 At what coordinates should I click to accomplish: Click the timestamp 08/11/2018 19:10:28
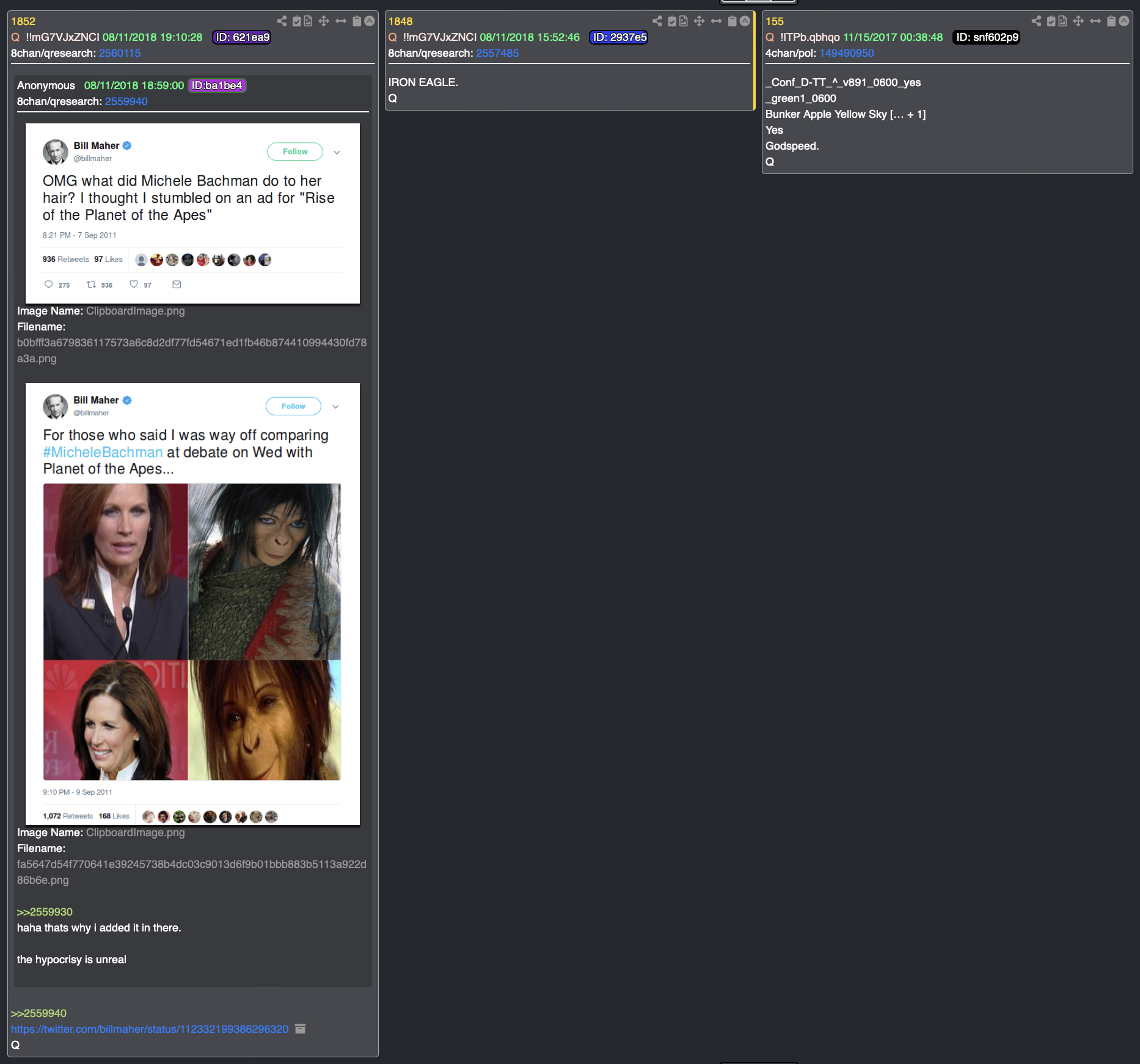coord(152,37)
